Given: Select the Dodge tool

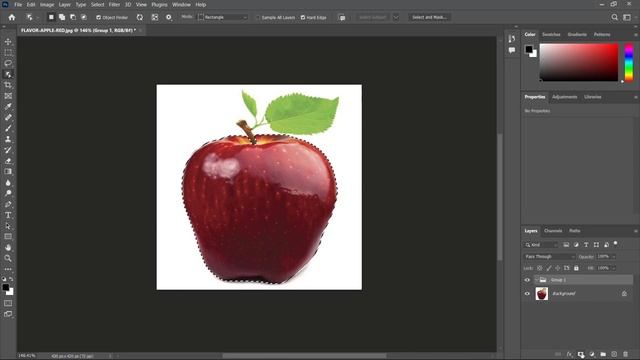Looking at the screenshot, I should click(x=8, y=193).
